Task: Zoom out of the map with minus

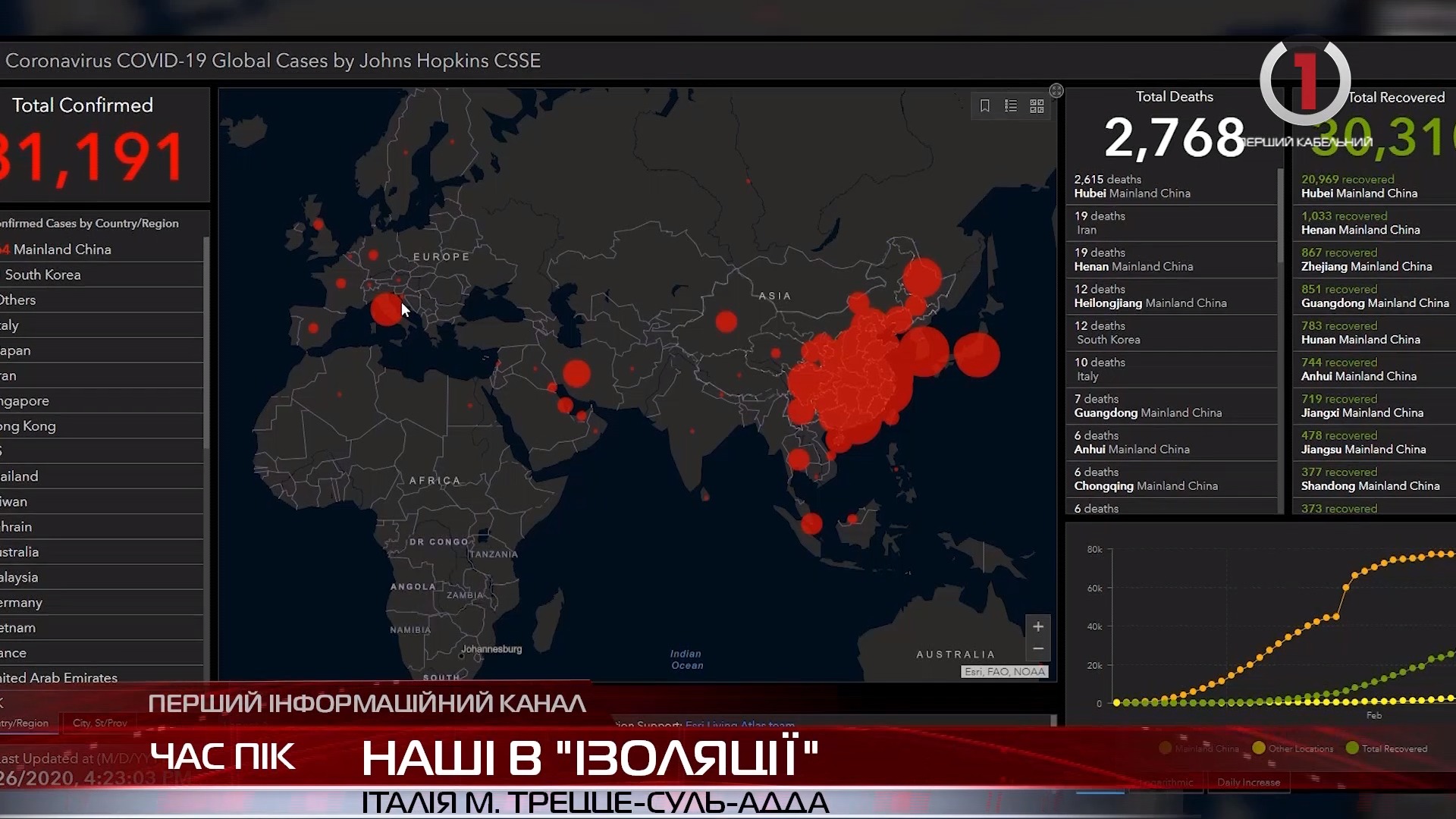Action: tap(1038, 649)
